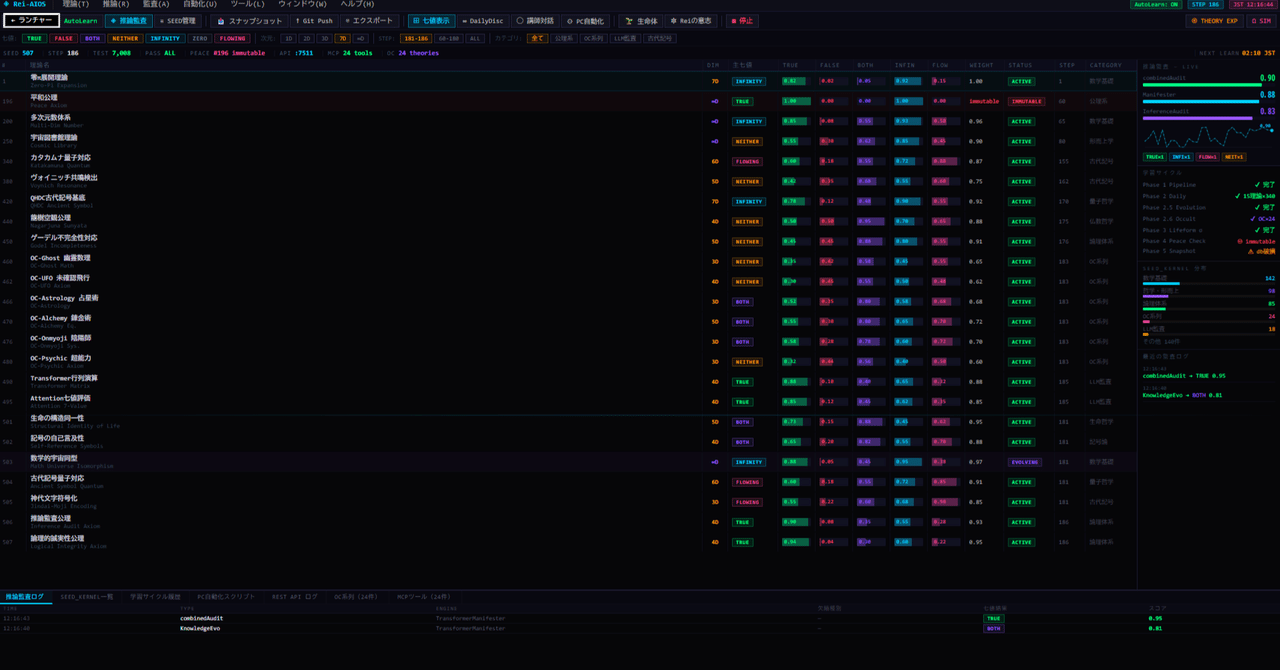Toggle the ZERO filter chip
This screenshot has height=670, width=1280.
click(x=200, y=38)
